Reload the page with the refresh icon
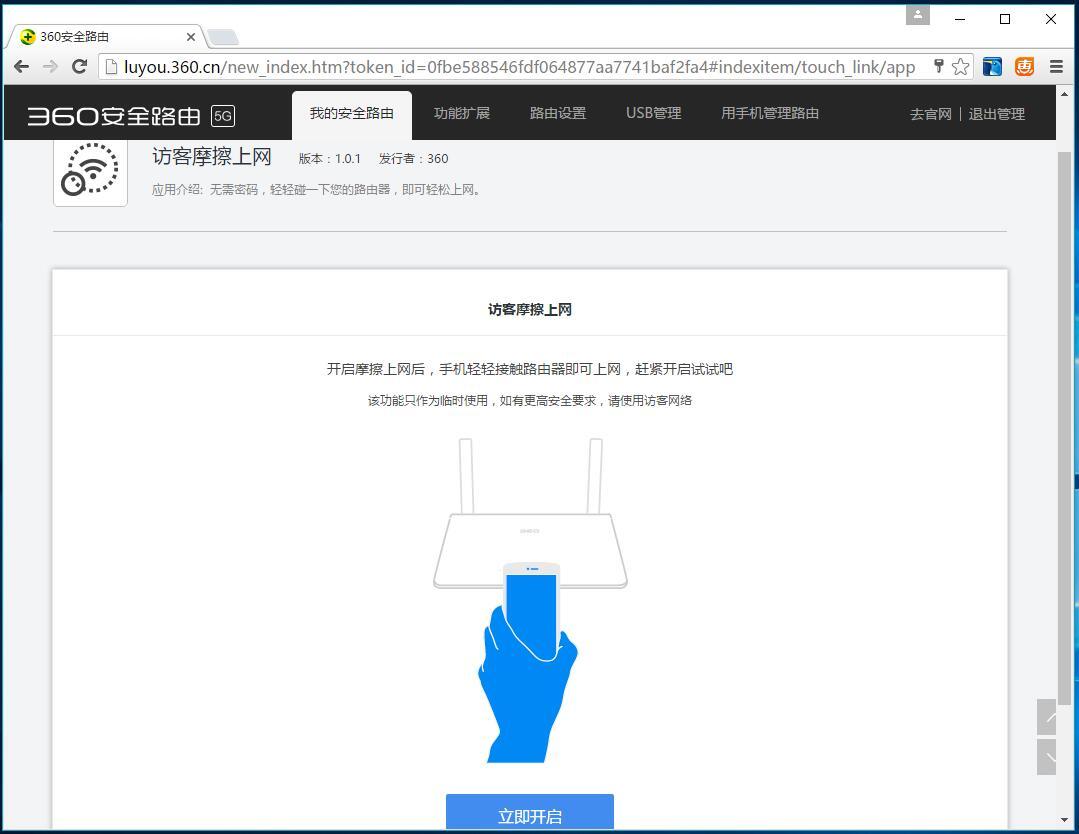 79,67
